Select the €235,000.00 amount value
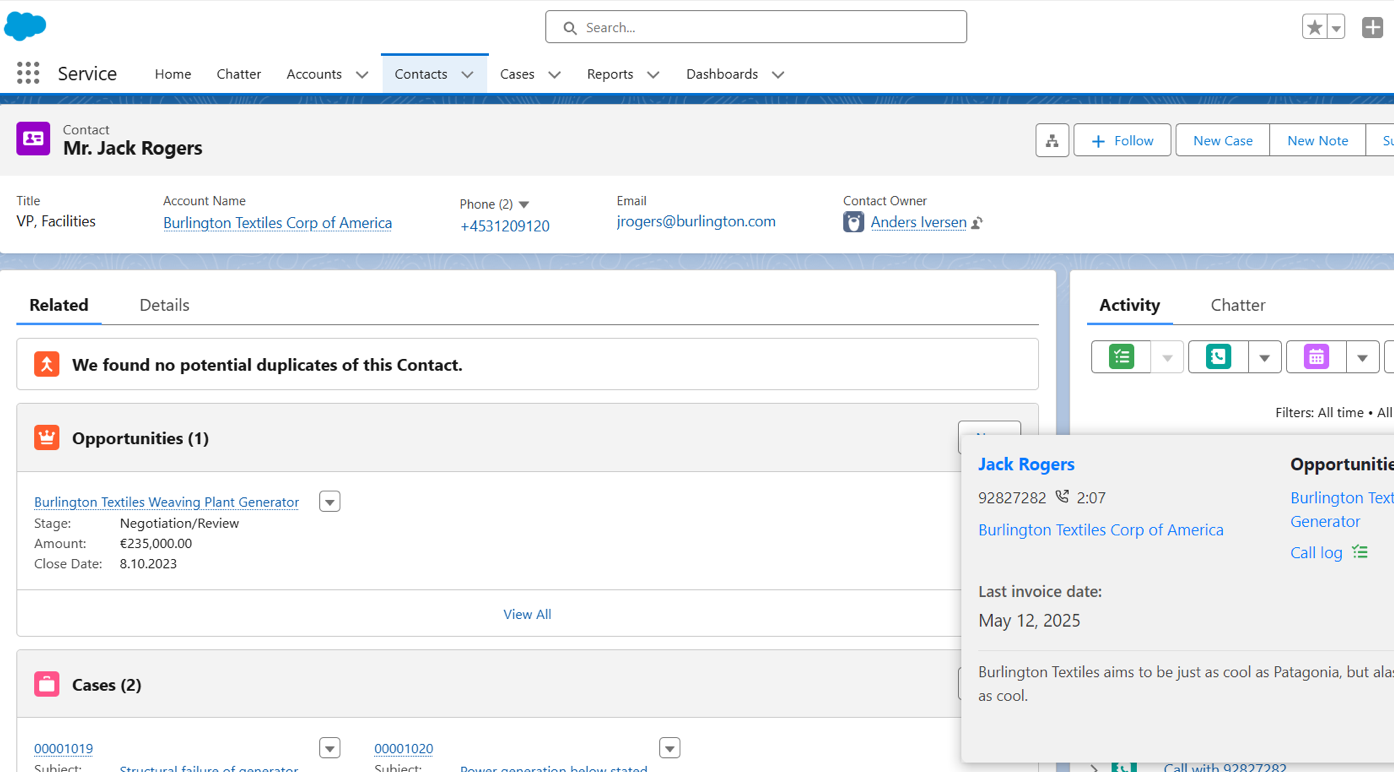 click(156, 544)
